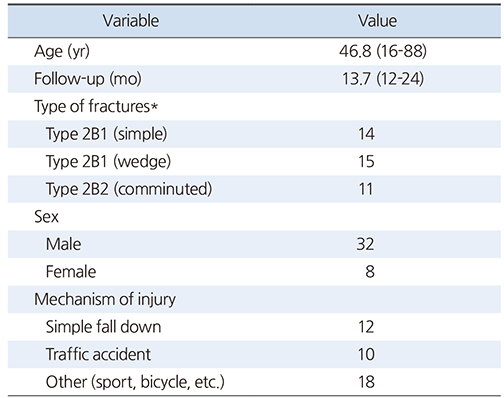Select the Traffic accident row label
Viewport: 504px width, 398px height.
[x=98, y=354]
